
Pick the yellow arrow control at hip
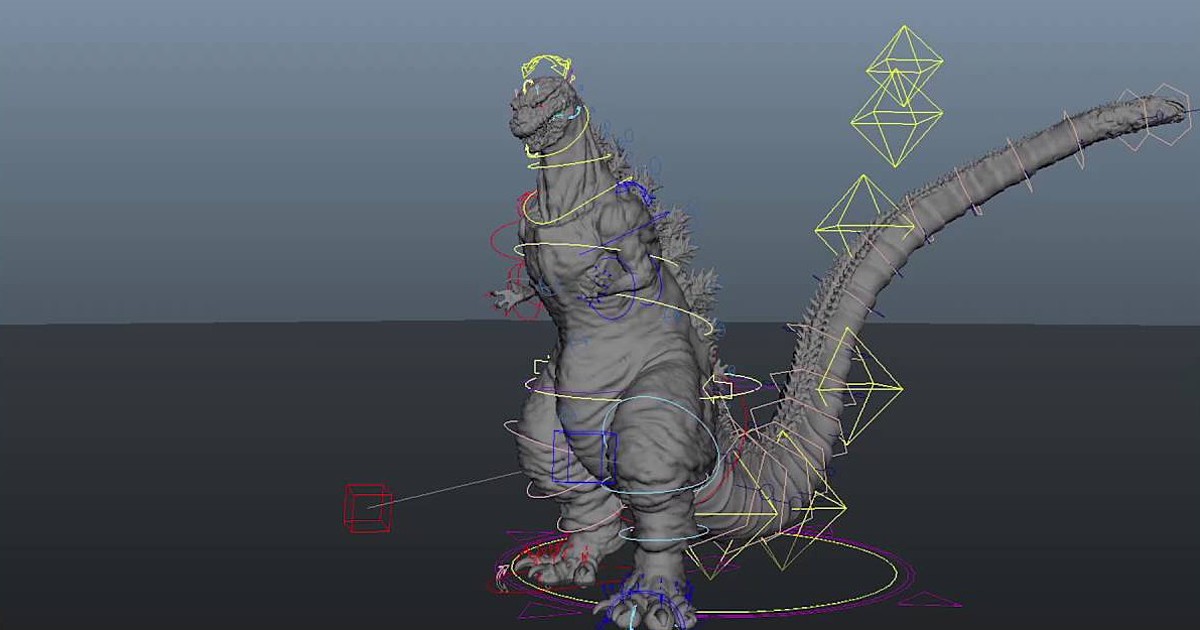718,387
